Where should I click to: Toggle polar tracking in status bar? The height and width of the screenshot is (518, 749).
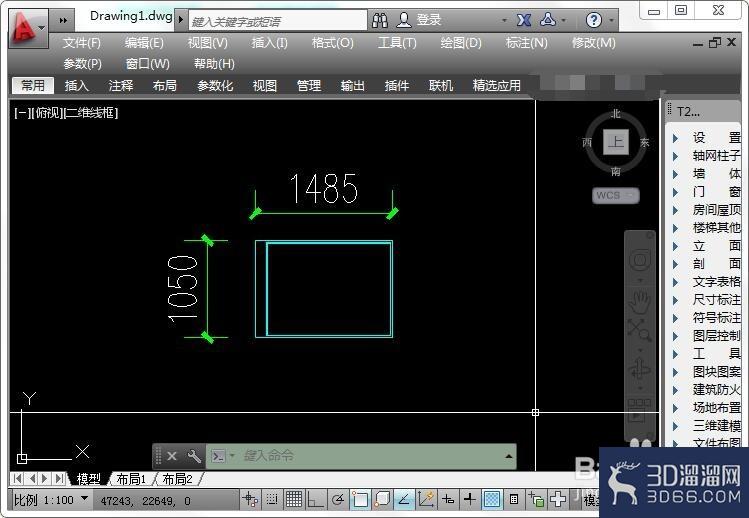click(338, 500)
